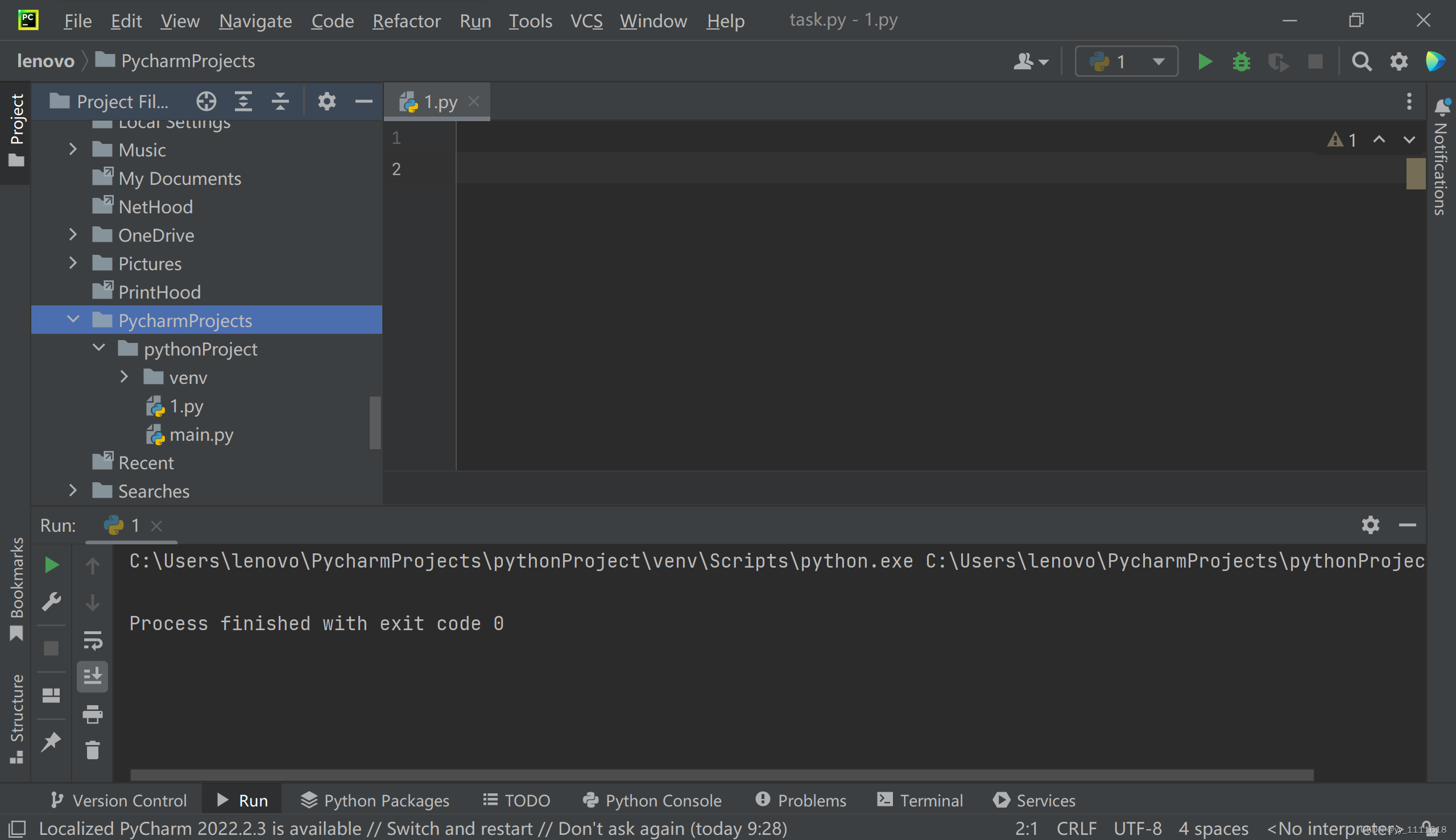1456x840 pixels.
Task: Open the run configuration dropdown labeled 1
Action: pyautogui.click(x=1126, y=61)
